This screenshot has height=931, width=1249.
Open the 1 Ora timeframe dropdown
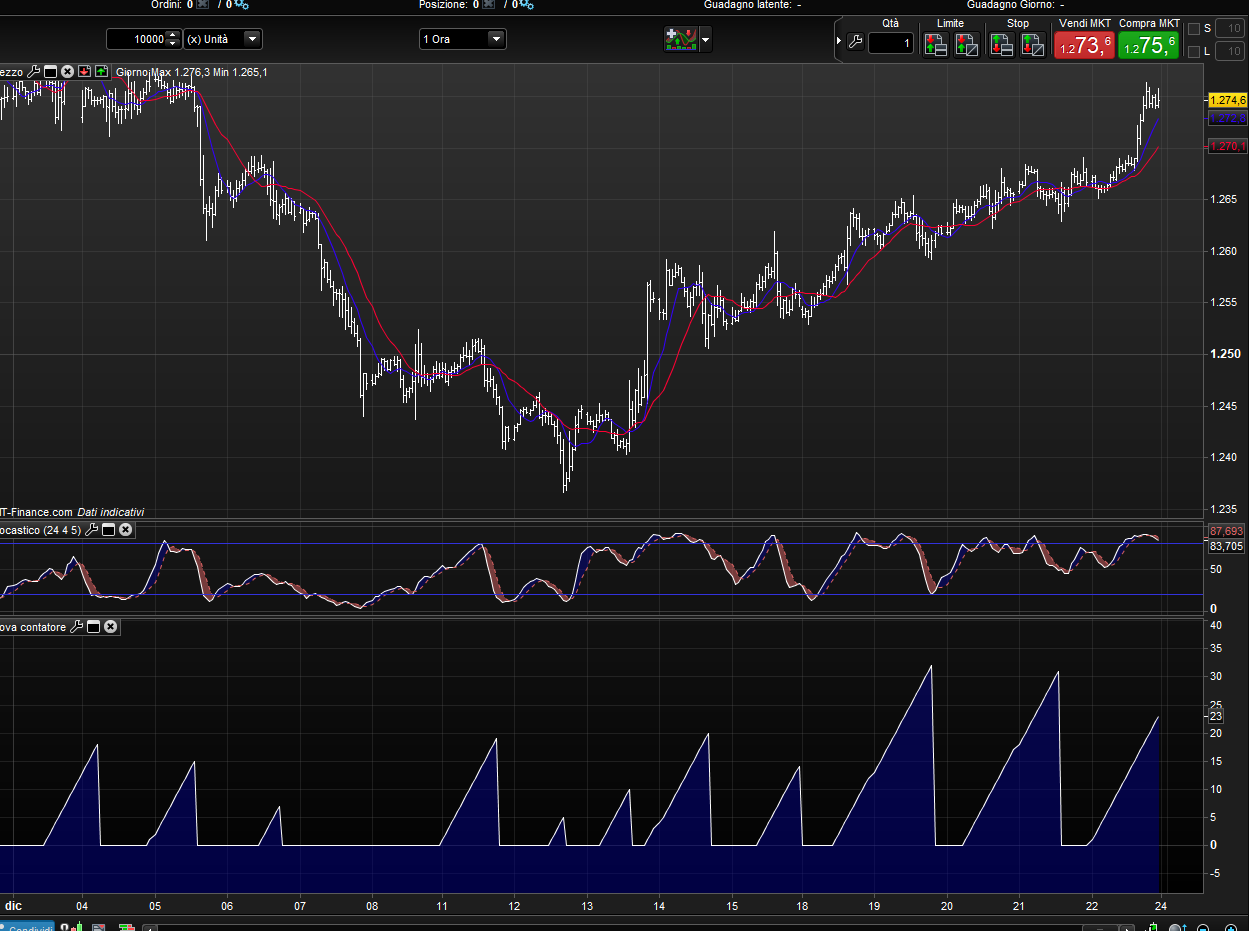(496, 39)
